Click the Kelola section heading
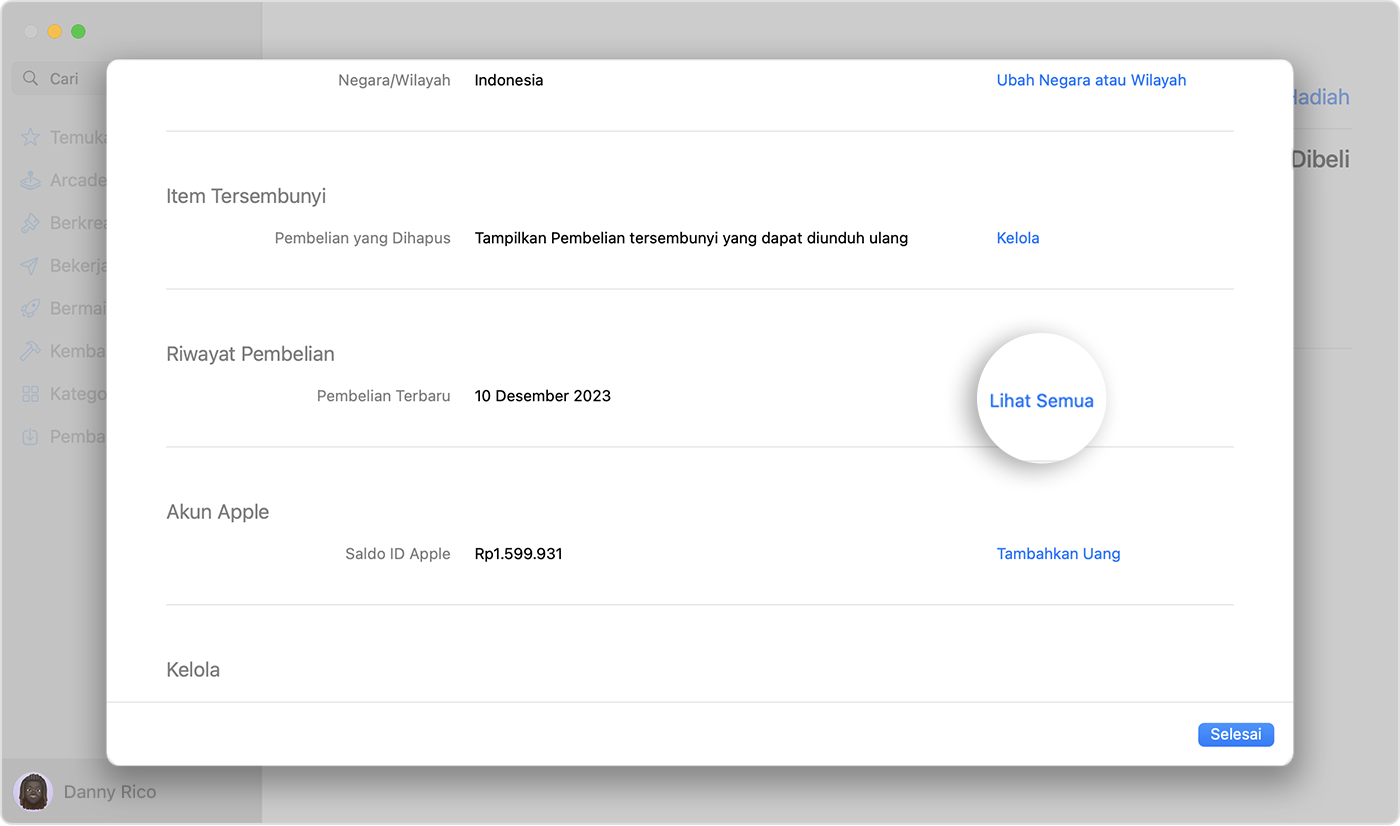1400x826 pixels. [193, 670]
